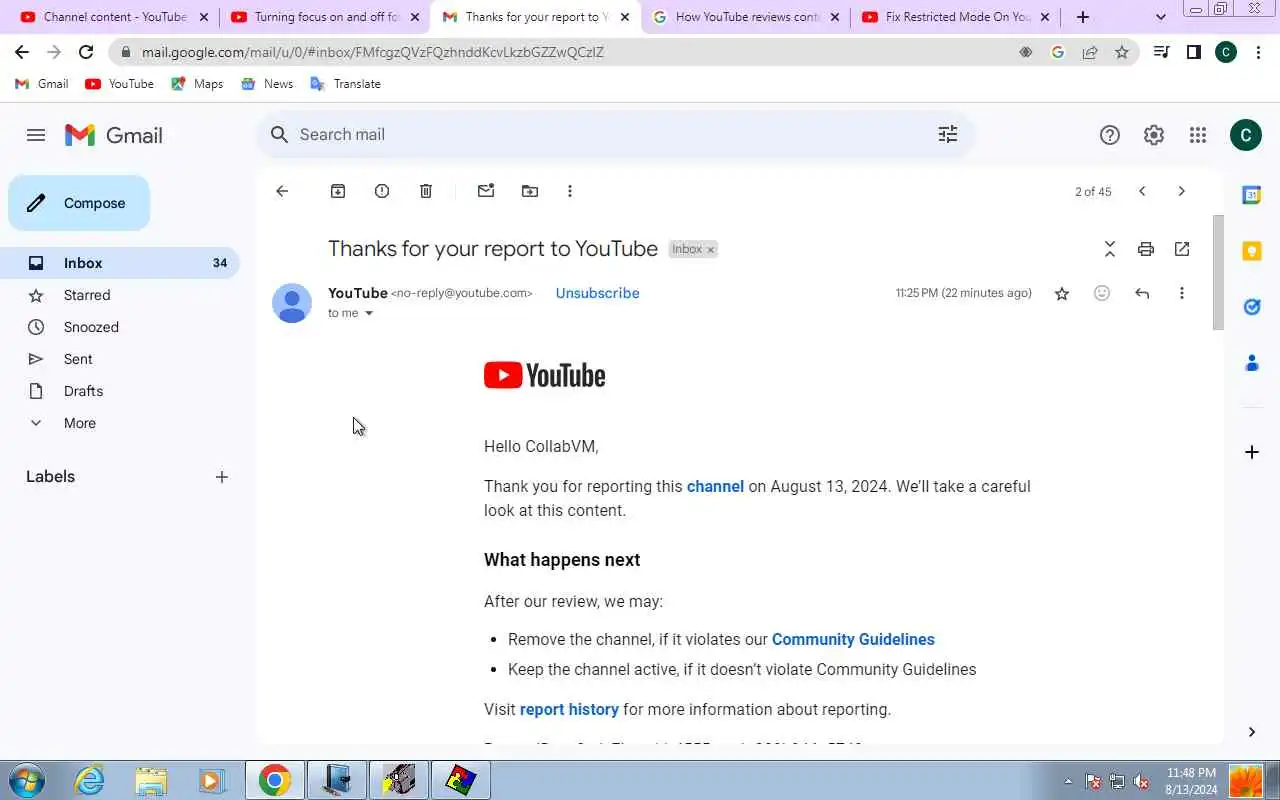Open Contacts side panel
The width and height of the screenshot is (1280, 800).
tap(1252, 363)
